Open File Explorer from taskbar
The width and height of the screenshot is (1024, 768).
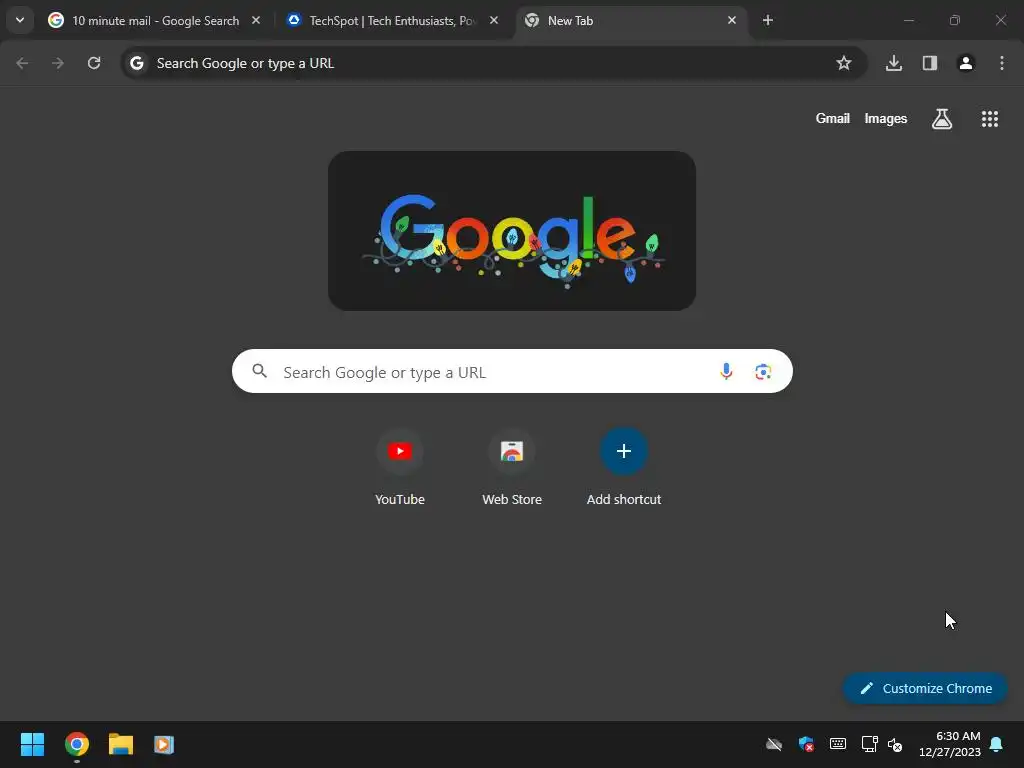(121, 744)
